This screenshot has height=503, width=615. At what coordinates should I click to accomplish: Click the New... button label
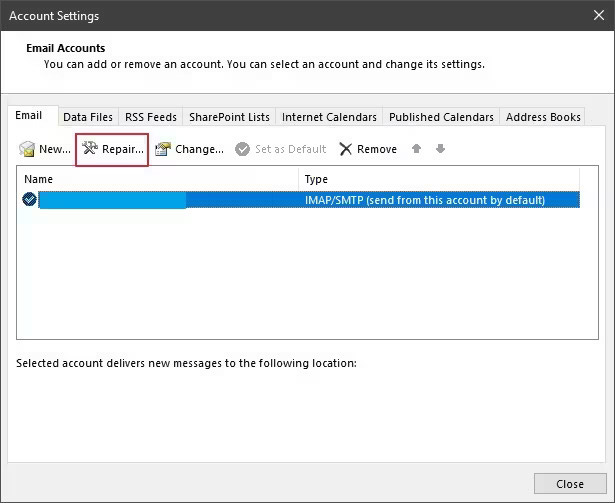click(x=55, y=149)
